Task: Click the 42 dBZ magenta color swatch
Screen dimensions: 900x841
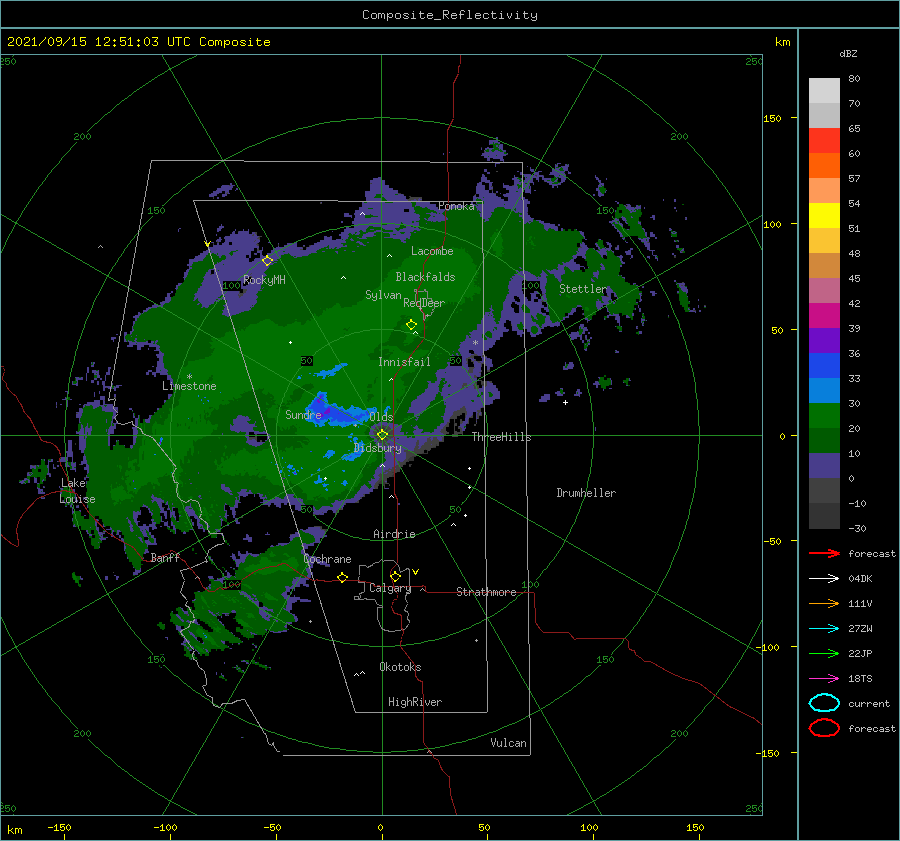Action: (x=824, y=315)
